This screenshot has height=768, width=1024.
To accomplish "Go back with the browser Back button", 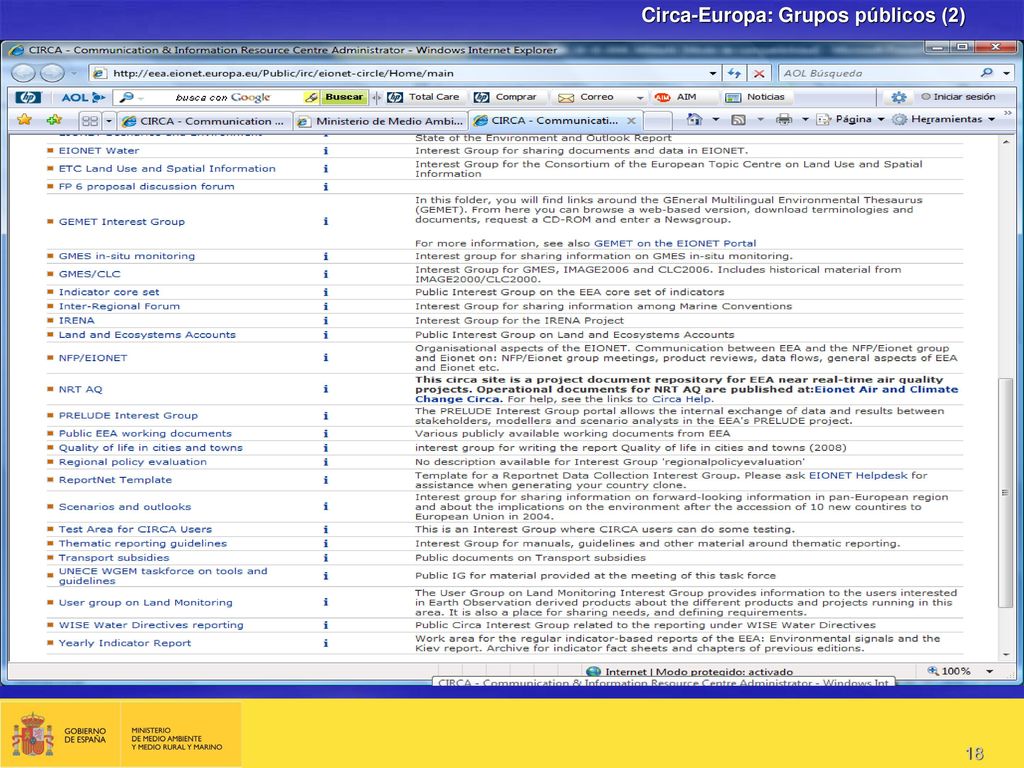I will tap(24, 73).
